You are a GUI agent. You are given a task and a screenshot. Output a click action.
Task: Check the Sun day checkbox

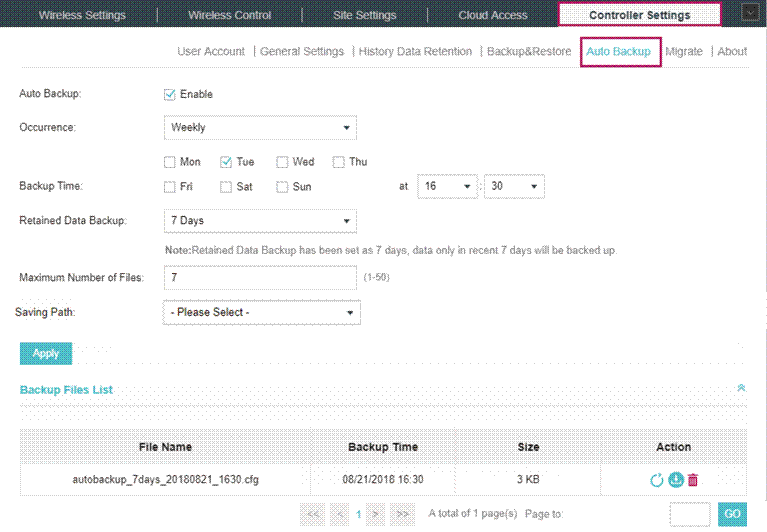click(x=282, y=187)
